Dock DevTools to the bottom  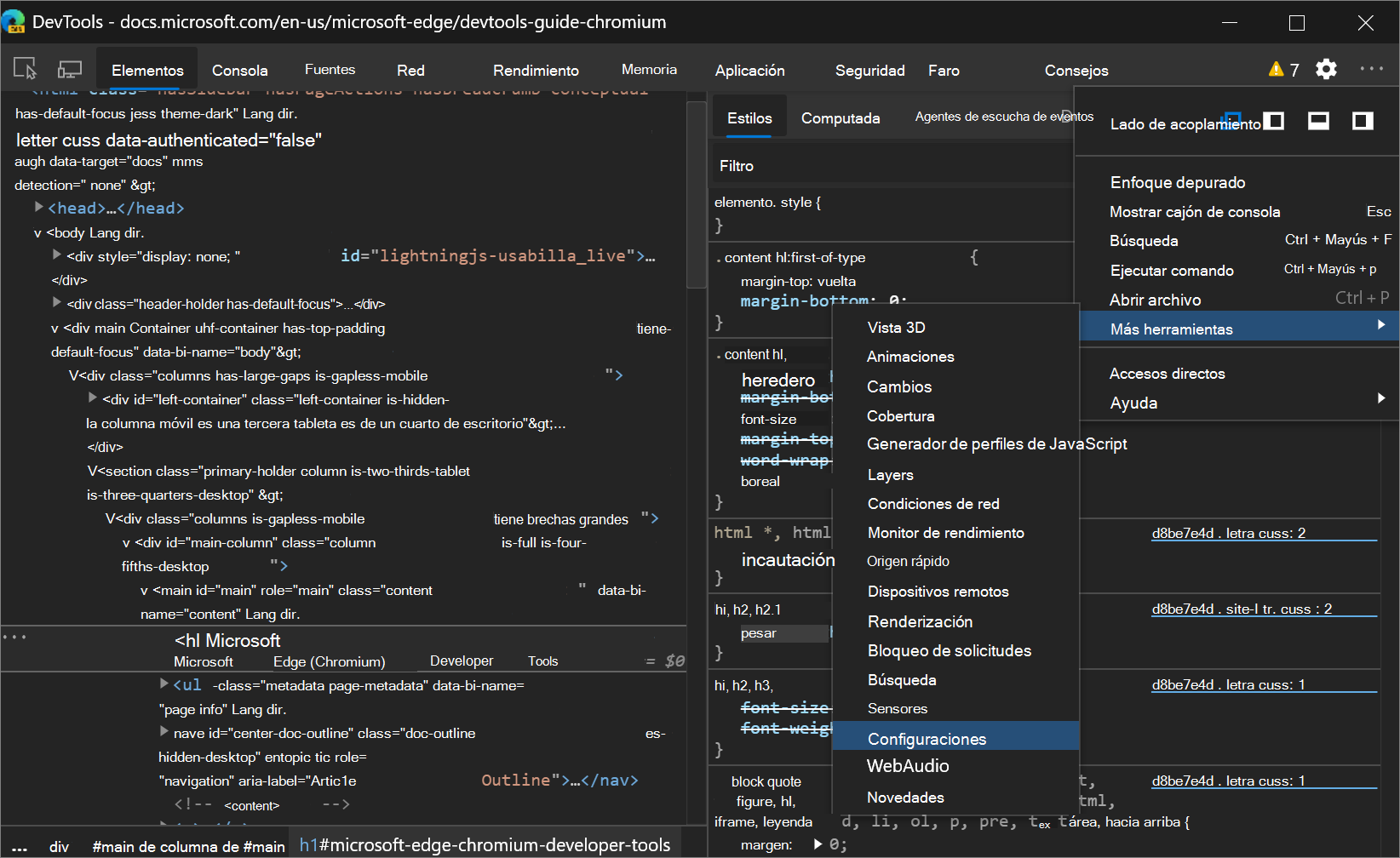[1318, 121]
